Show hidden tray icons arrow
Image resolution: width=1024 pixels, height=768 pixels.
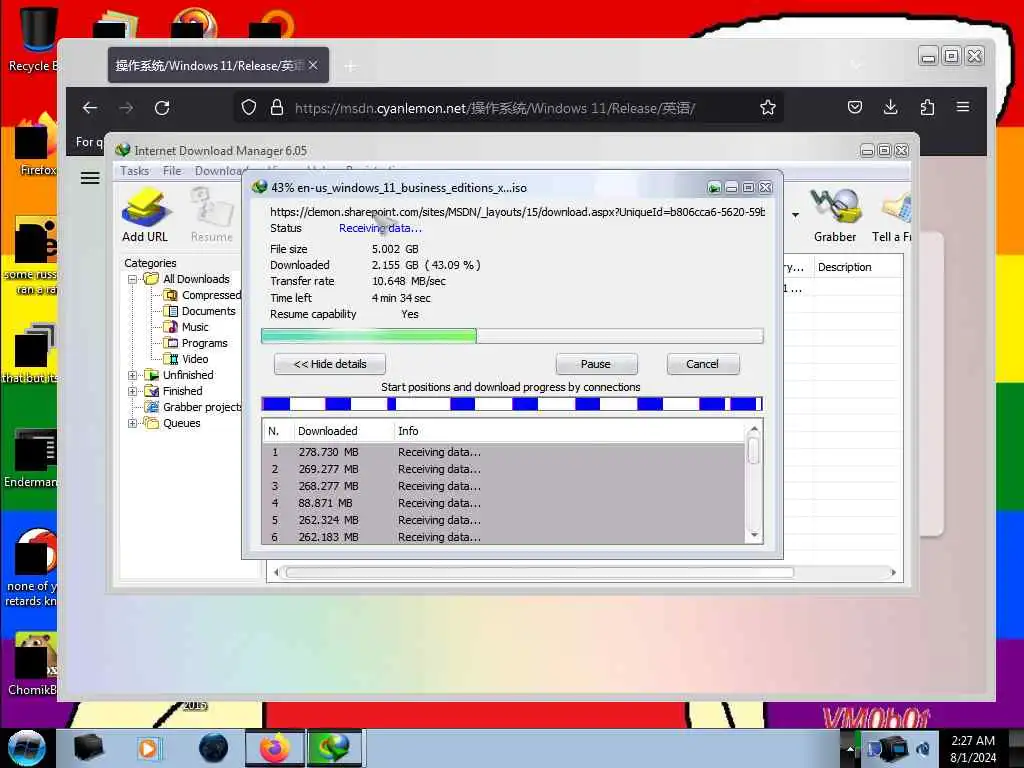click(850, 748)
